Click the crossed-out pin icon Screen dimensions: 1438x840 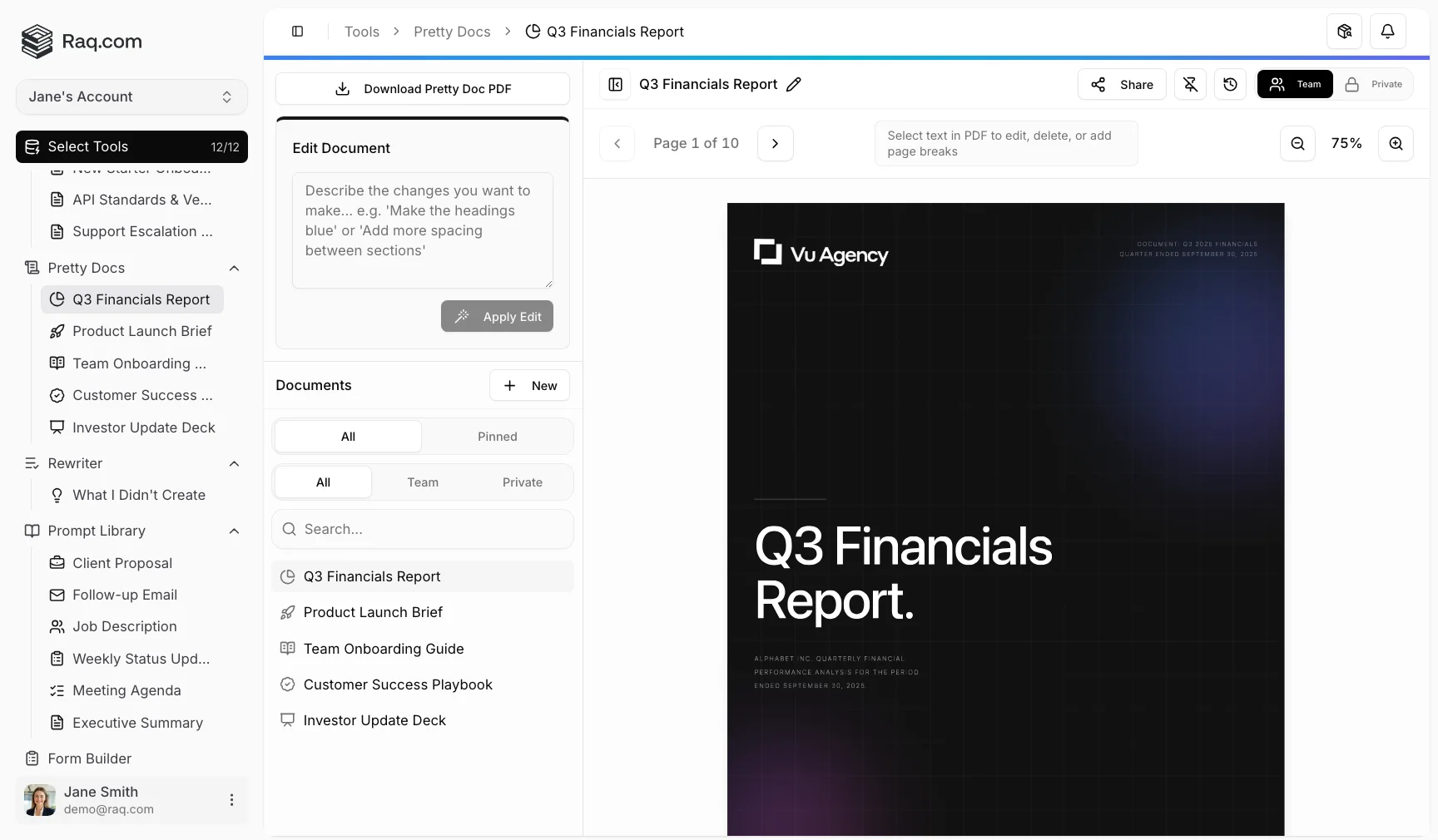pos(1190,84)
